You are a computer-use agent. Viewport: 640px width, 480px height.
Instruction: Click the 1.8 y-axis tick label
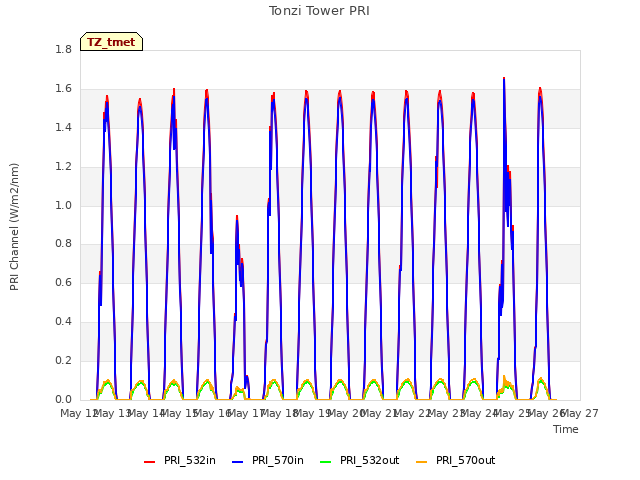(x=64, y=50)
